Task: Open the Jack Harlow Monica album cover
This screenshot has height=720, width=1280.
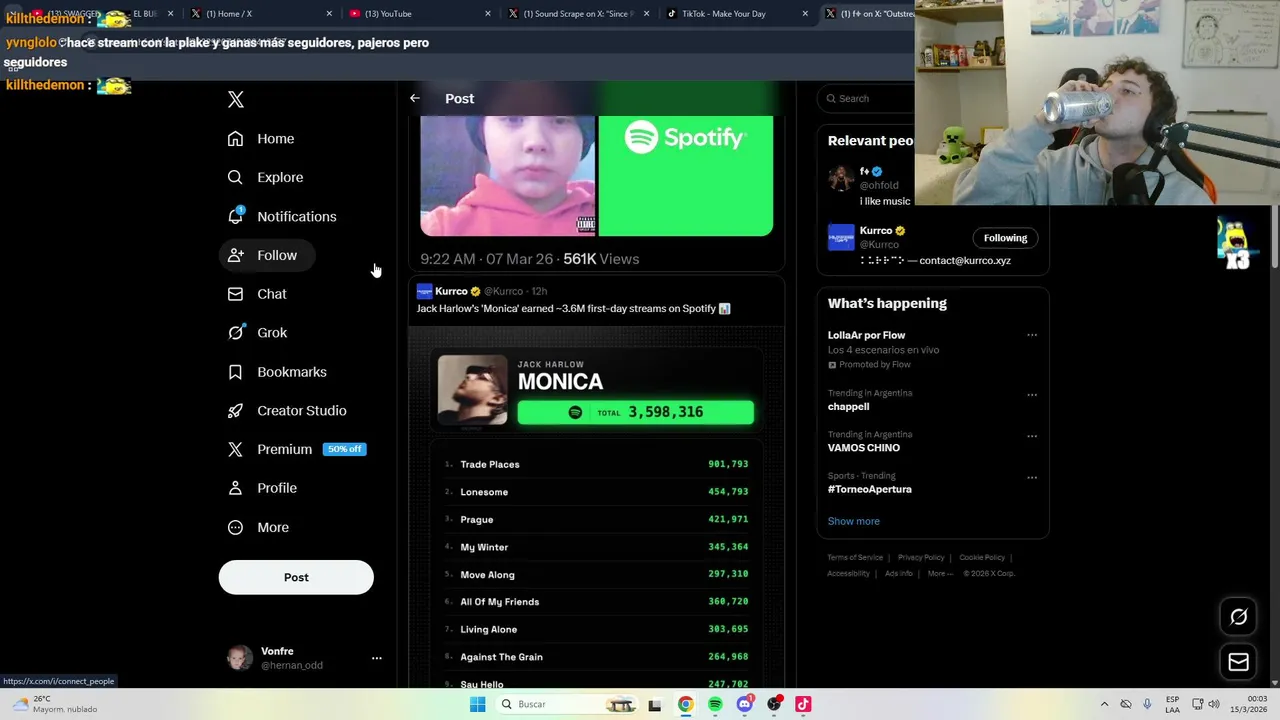Action: click(472, 390)
